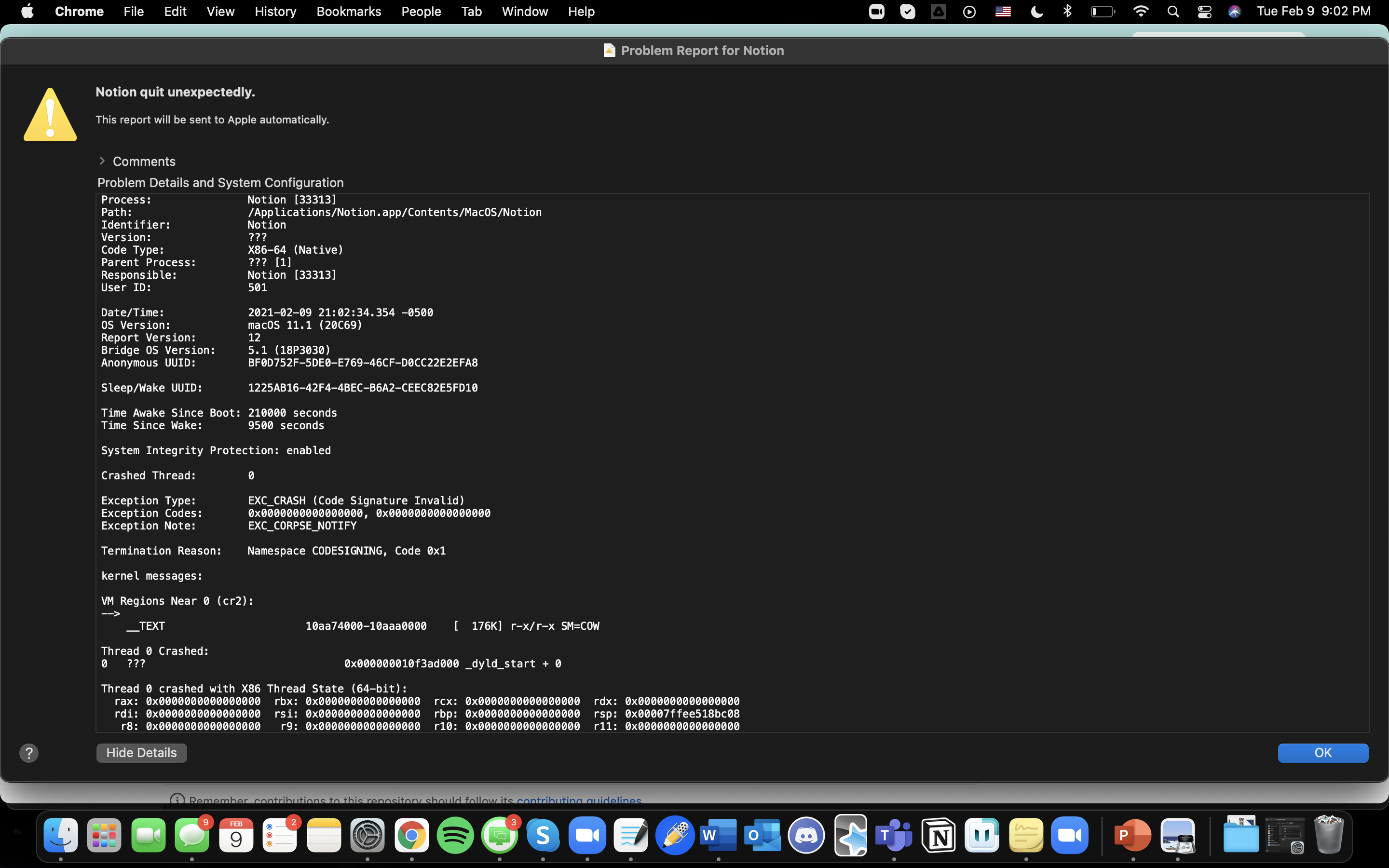Open help with the question mark button

pyautogui.click(x=29, y=753)
